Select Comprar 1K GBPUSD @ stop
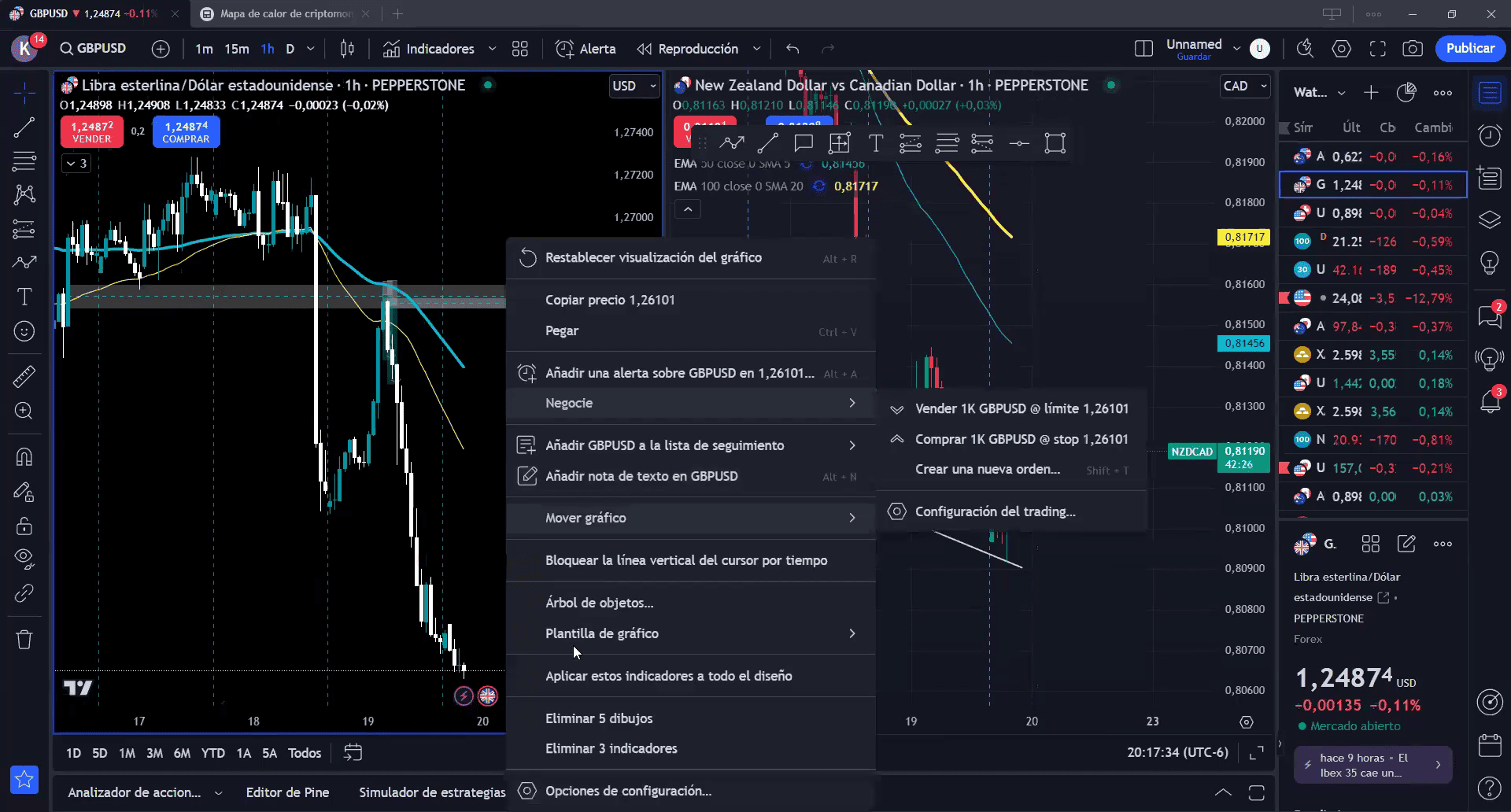Screen dimensions: 1511x812 pos(1011,439)
